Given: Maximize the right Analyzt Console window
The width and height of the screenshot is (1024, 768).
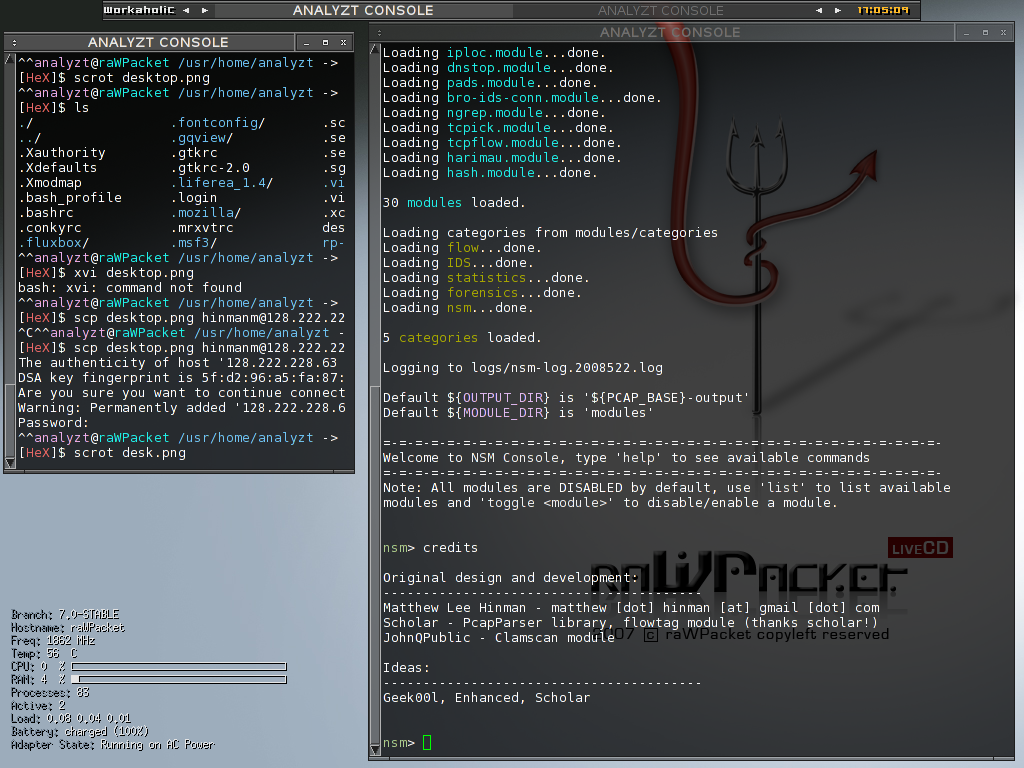Looking at the screenshot, I should point(985,33).
